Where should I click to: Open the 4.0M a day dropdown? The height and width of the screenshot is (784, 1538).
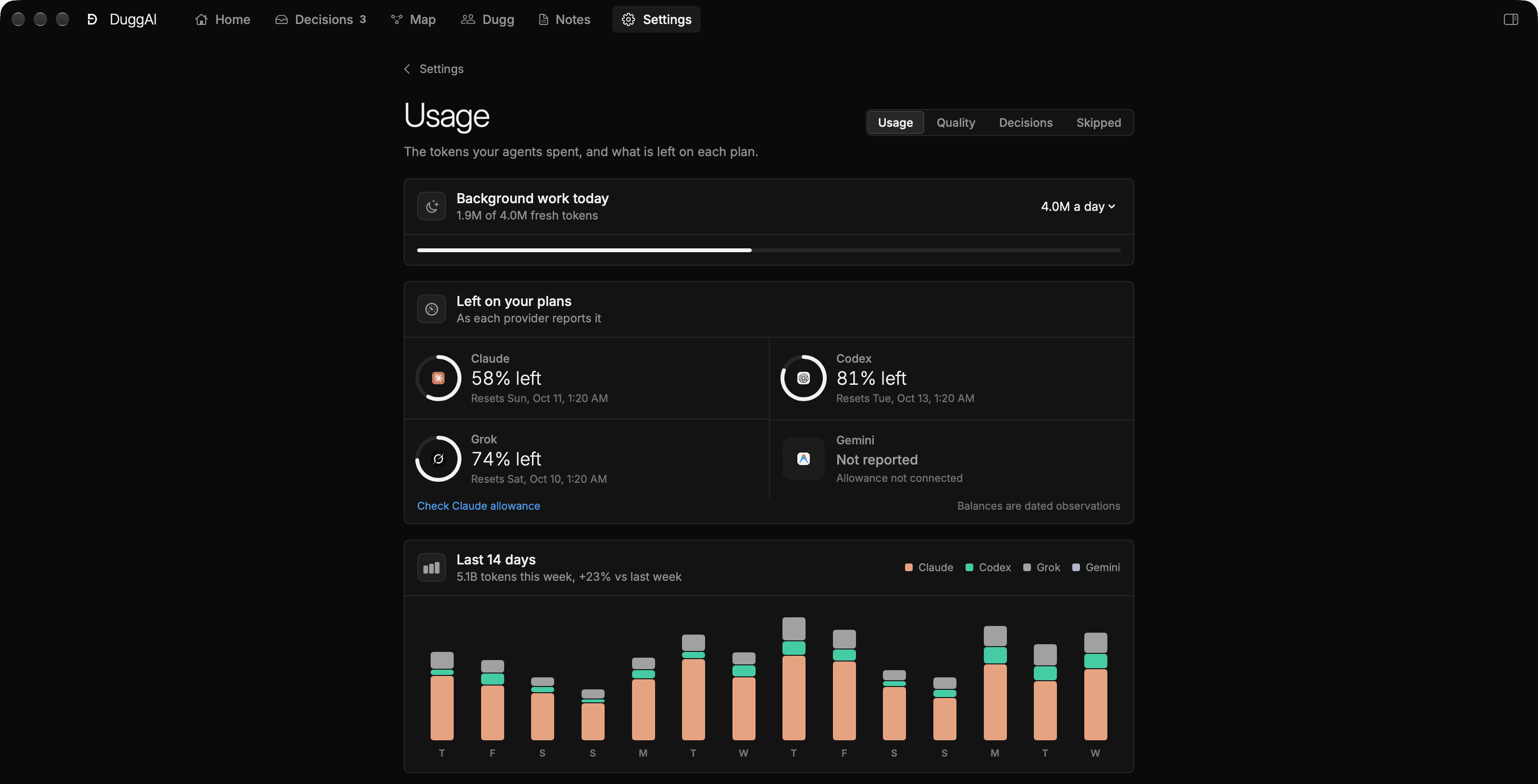(1078, 207)
